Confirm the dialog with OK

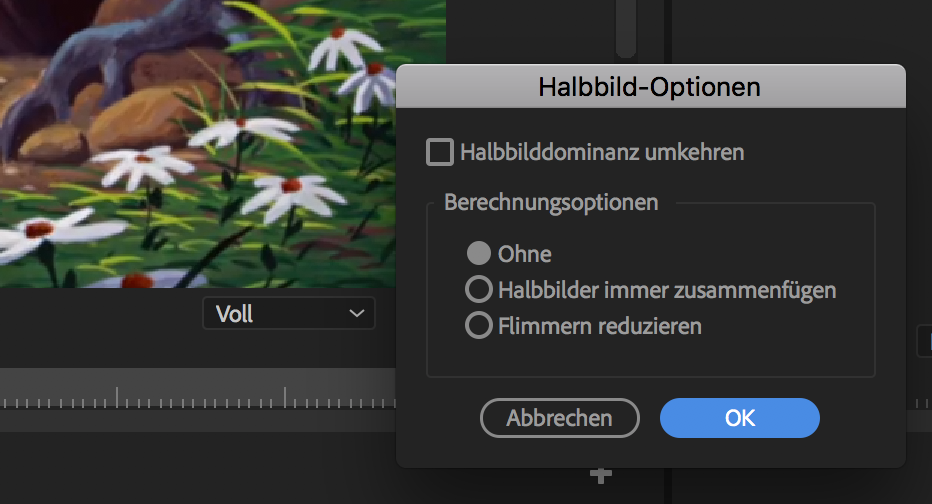tap(739, 418)
